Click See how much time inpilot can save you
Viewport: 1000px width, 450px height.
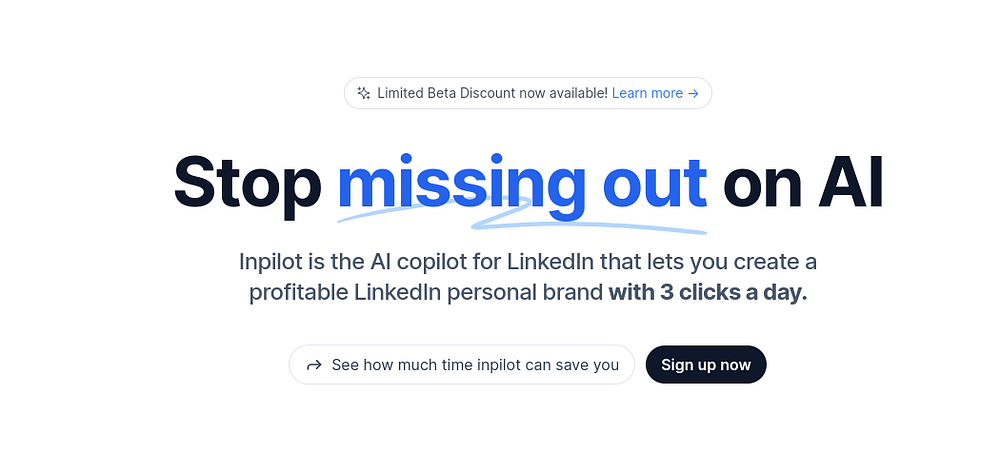point(475,365)
